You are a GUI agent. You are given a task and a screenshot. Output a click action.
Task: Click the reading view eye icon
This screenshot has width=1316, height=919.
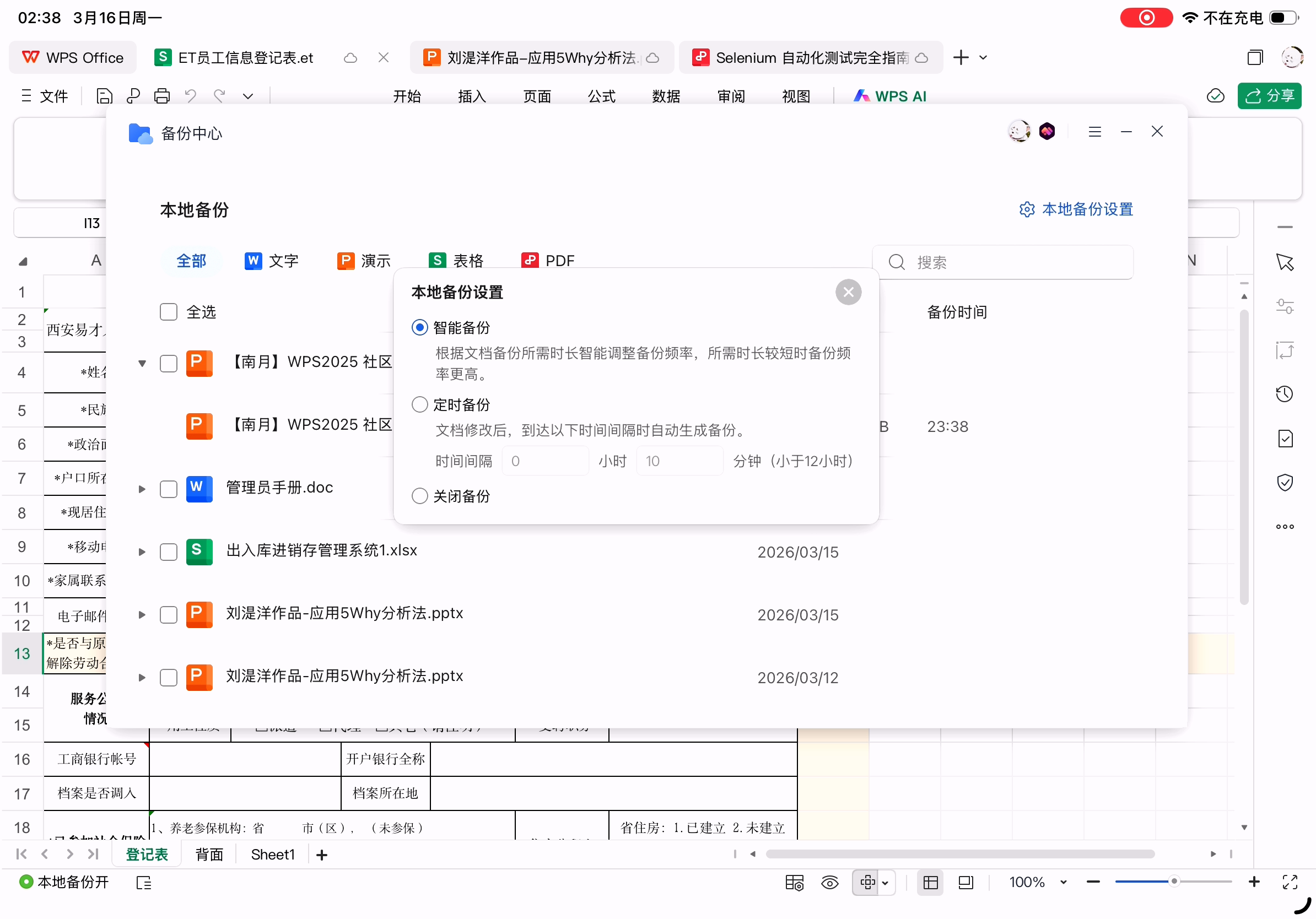click(x=829, y=882)
